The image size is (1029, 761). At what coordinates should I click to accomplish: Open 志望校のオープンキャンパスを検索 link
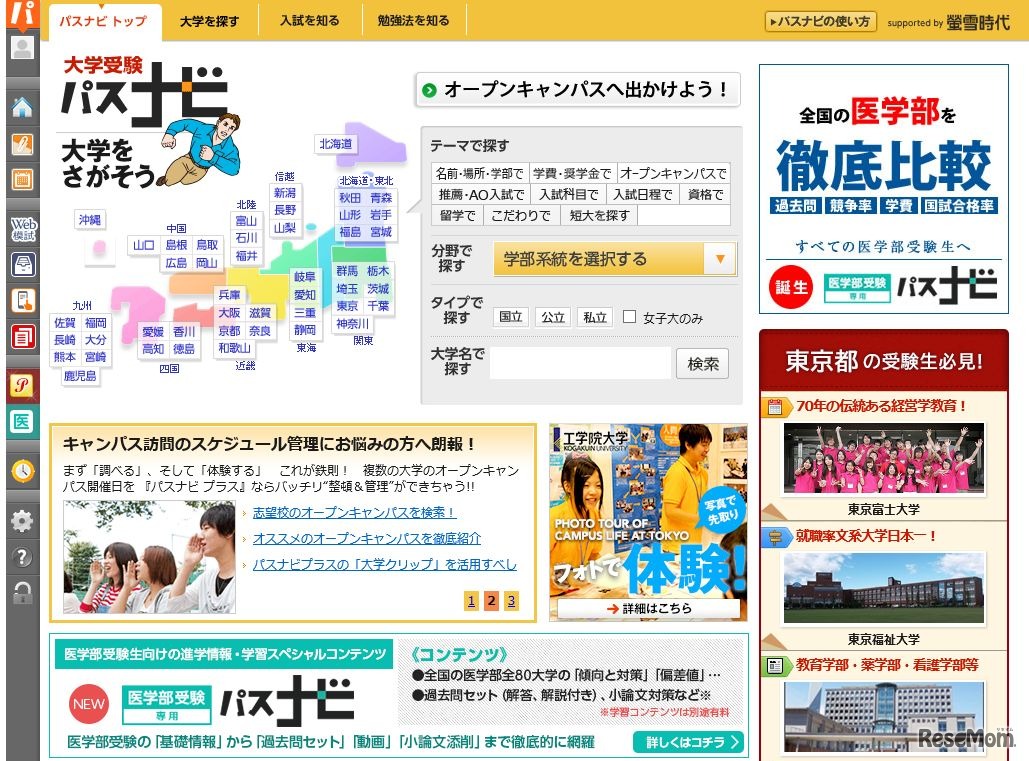(x=354, y=512)
